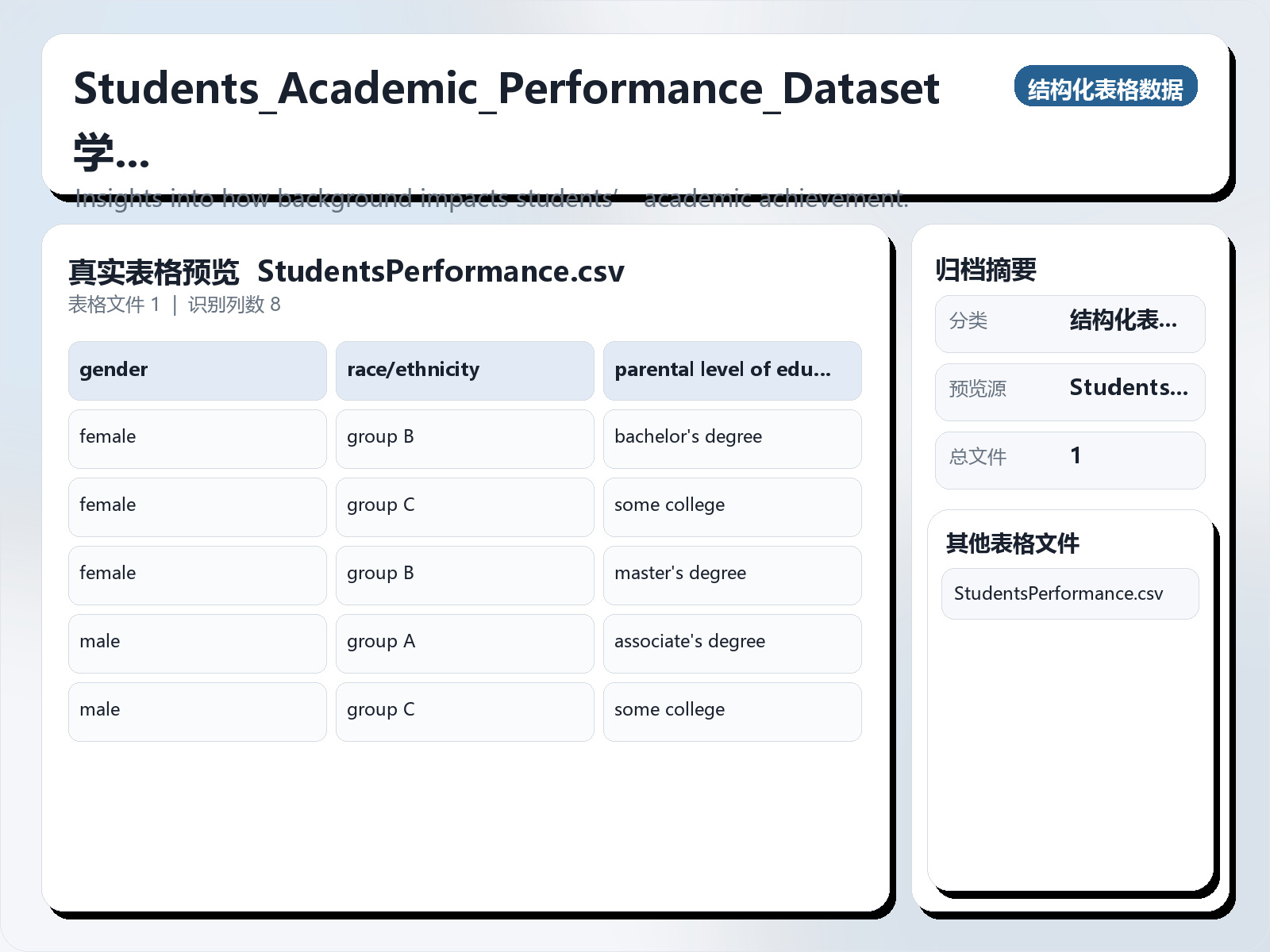
Task: Click the 识别列数 8 label
Action: point(233,305)
